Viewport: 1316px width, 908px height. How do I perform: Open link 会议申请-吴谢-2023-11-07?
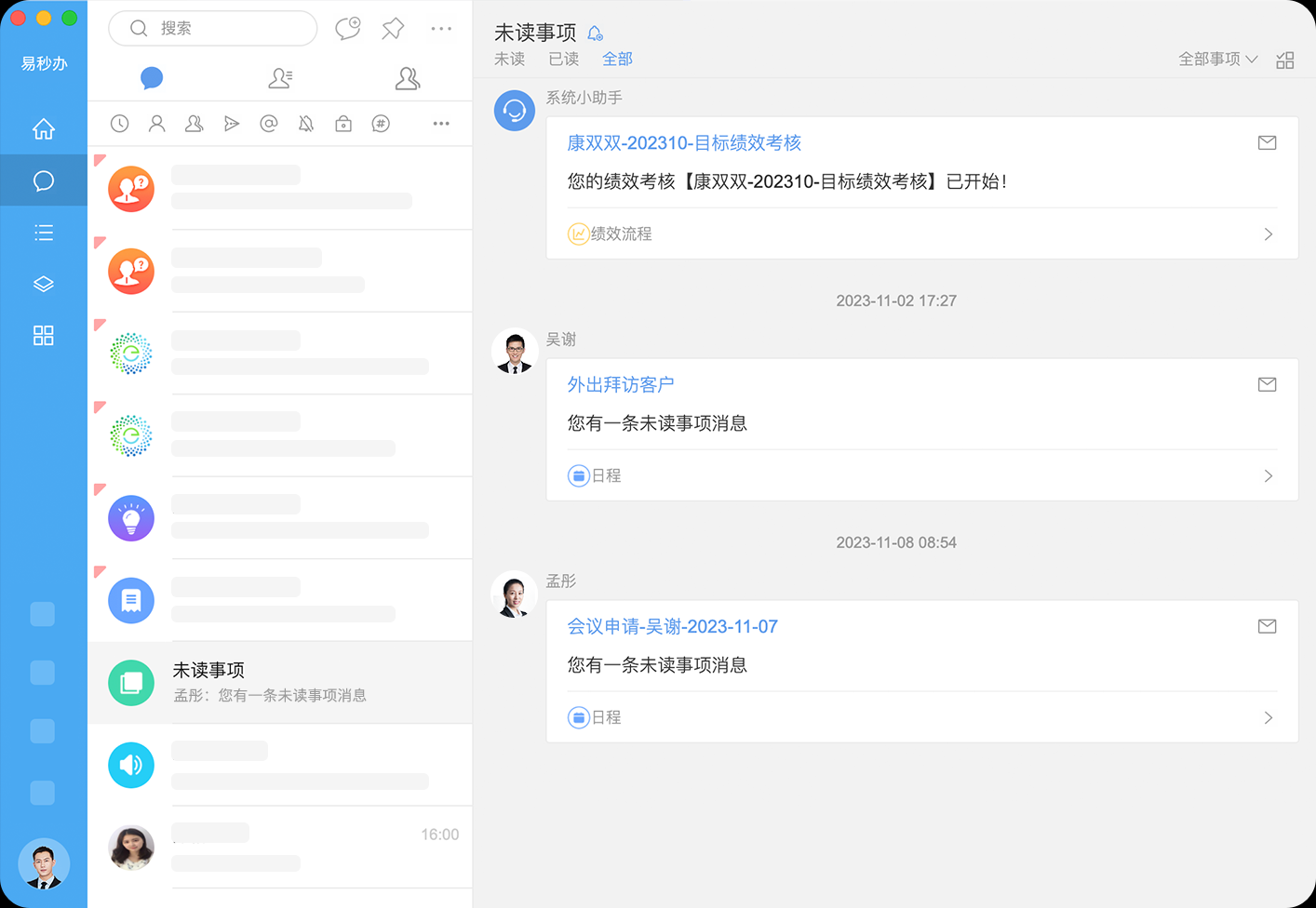pos(672,626)
